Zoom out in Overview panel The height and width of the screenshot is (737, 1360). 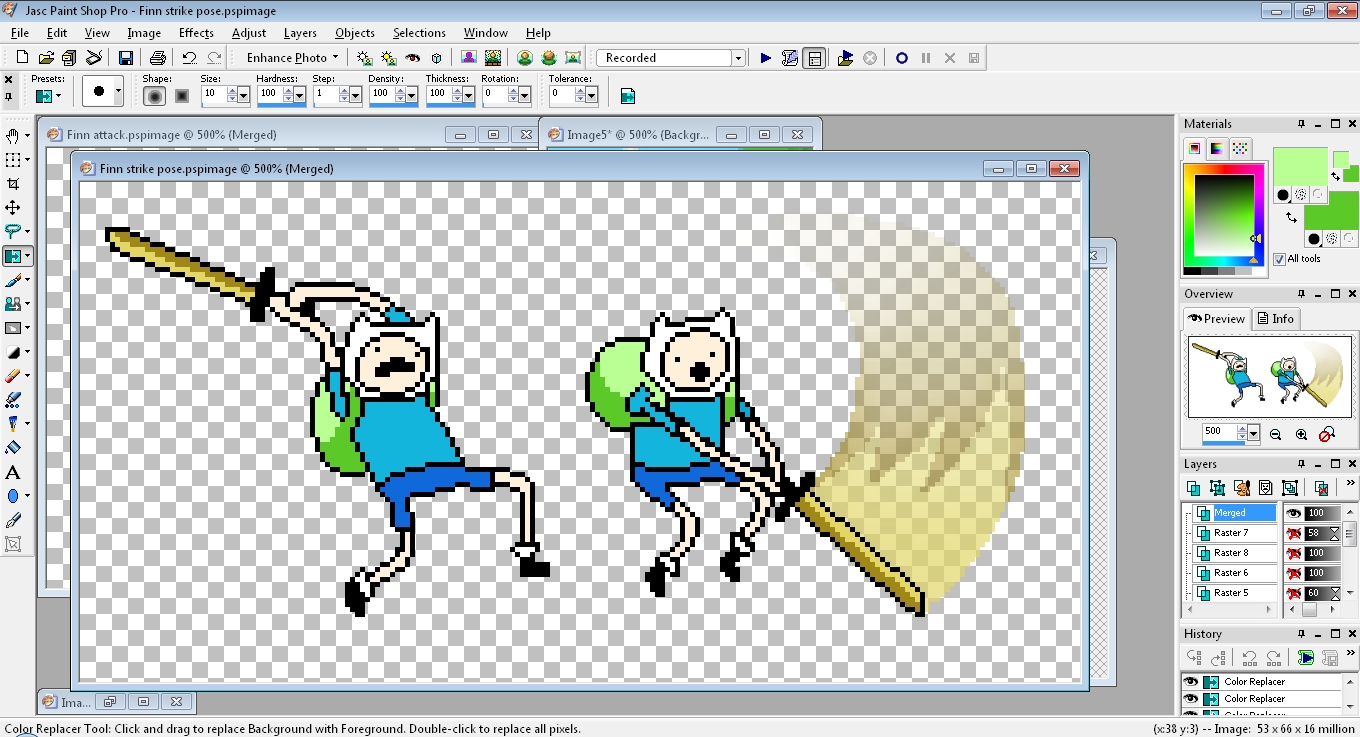[x=1276, y=434]
